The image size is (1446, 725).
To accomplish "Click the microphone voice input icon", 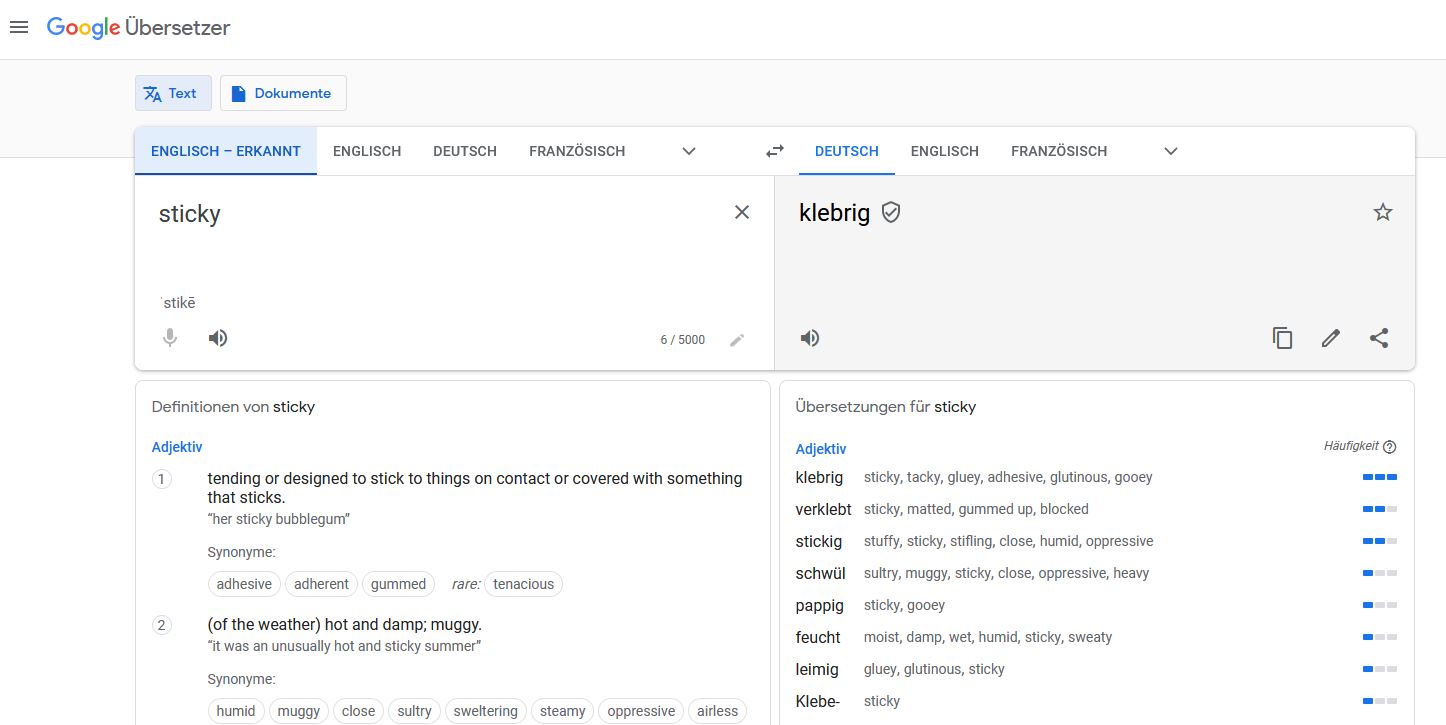I will coord(170,338).
